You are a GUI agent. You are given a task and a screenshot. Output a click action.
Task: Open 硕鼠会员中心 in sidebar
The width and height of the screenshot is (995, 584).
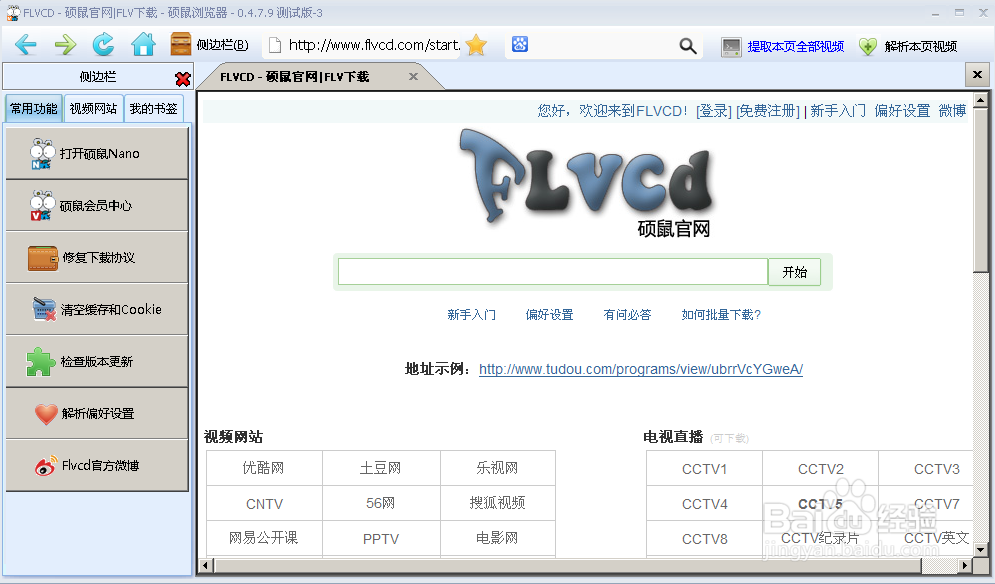(97, 205)
